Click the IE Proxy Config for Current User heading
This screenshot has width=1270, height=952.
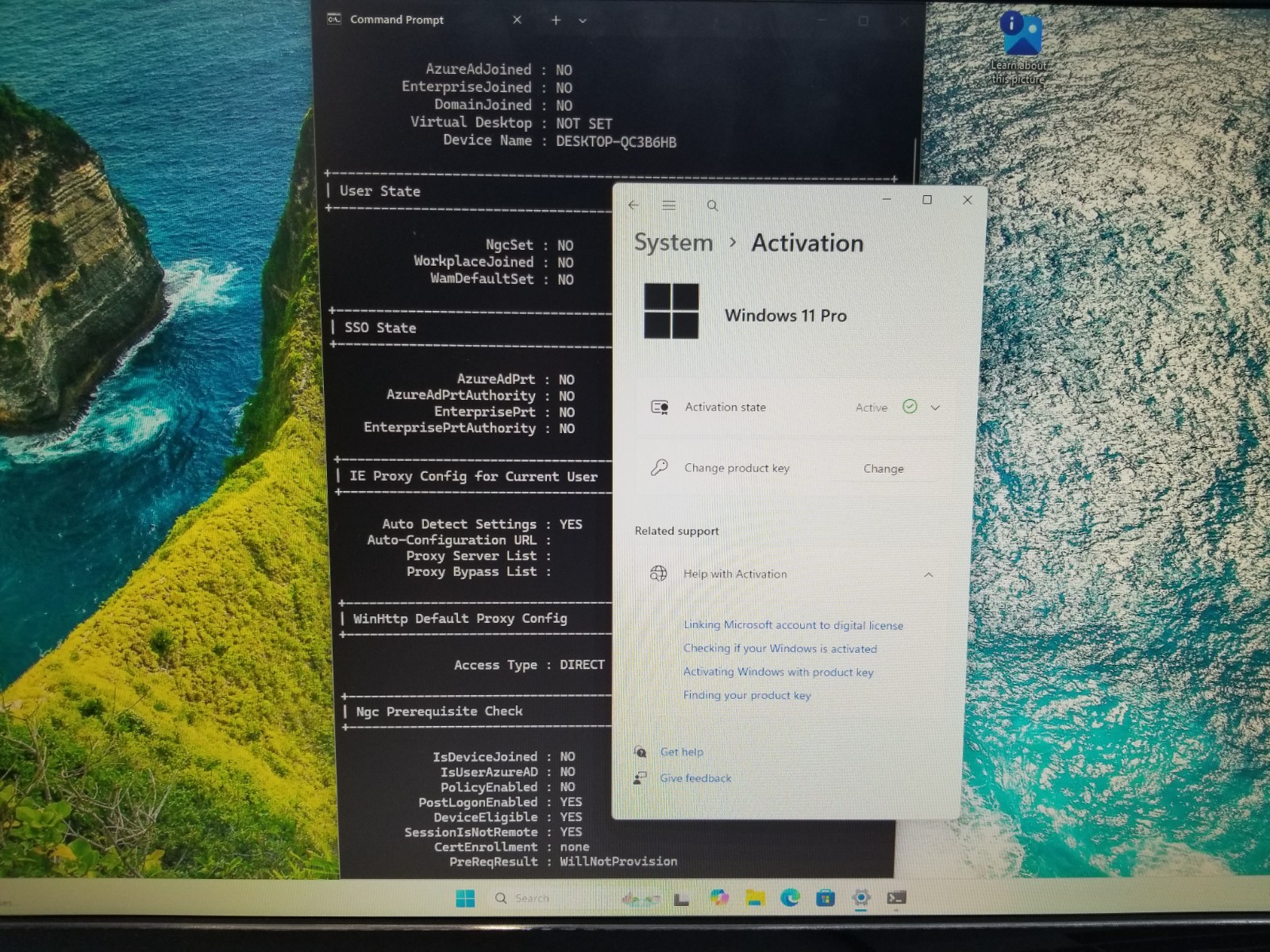[x=473, y=476]
